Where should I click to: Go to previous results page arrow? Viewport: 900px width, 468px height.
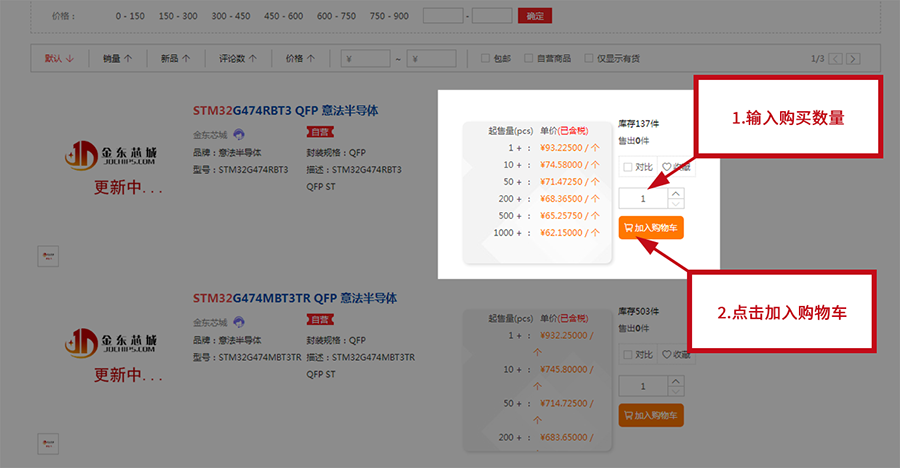[x=836, y=59]
